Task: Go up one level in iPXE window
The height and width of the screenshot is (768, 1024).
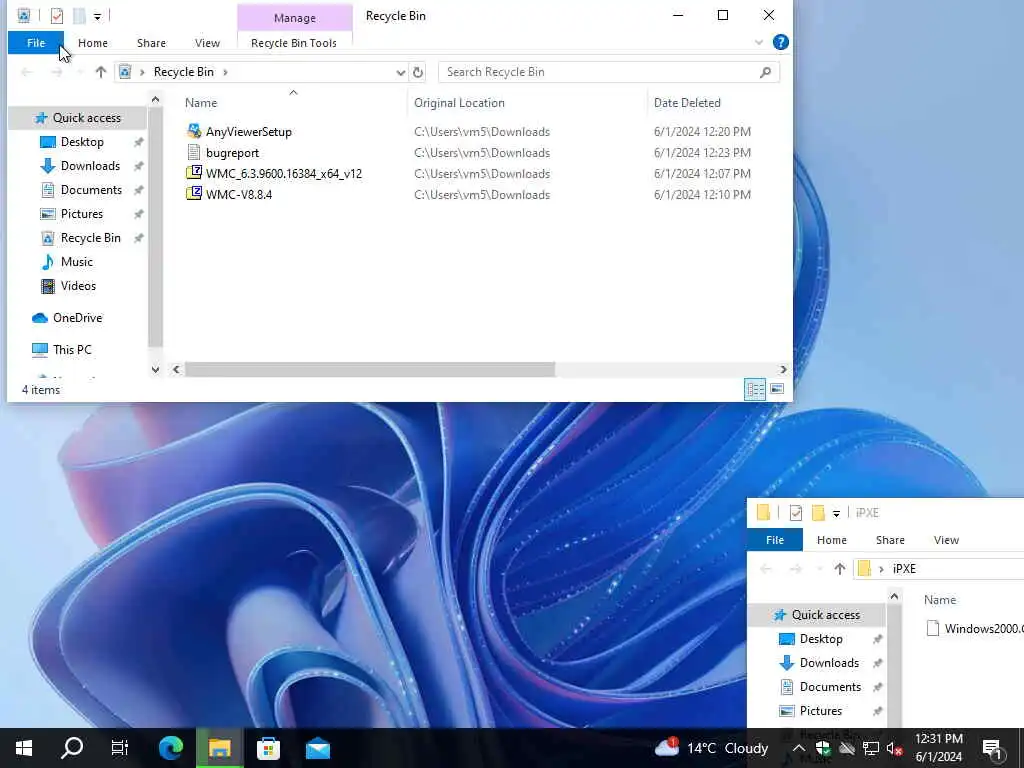Action: click(840, 569)
